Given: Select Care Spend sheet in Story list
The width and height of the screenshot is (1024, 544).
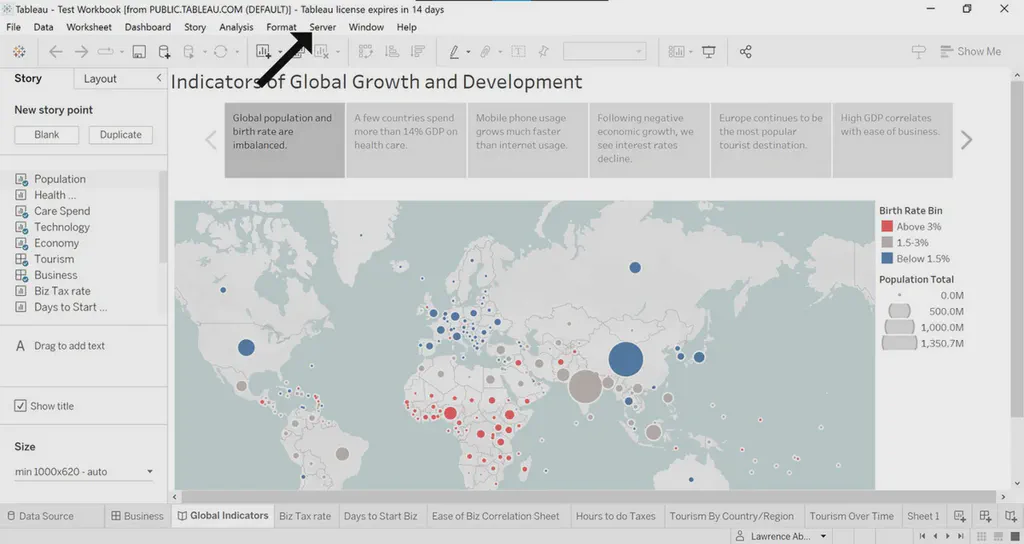Looking at the screenshot, I should [61, 211].
